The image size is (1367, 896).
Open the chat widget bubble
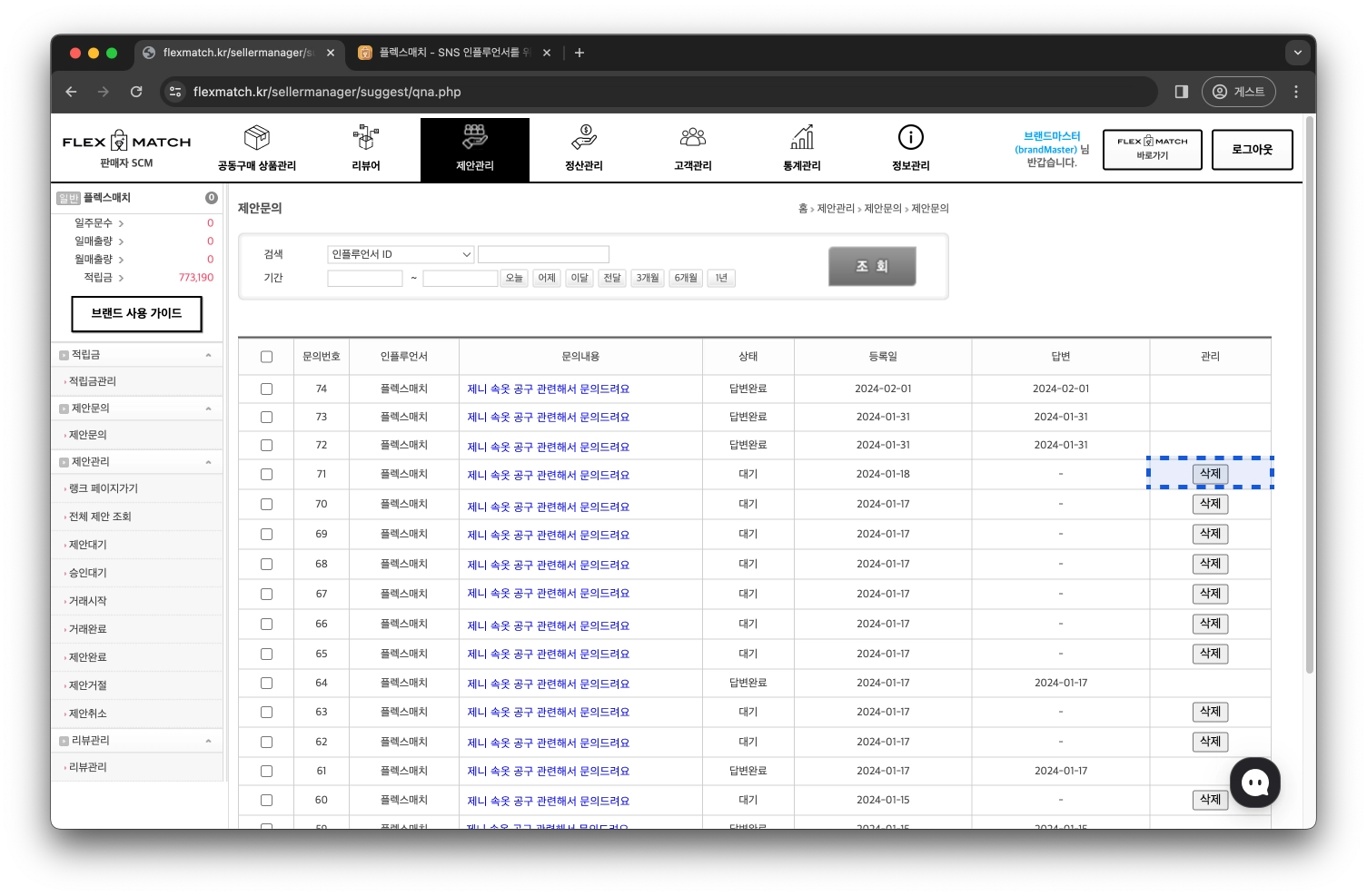(1255, 783)
